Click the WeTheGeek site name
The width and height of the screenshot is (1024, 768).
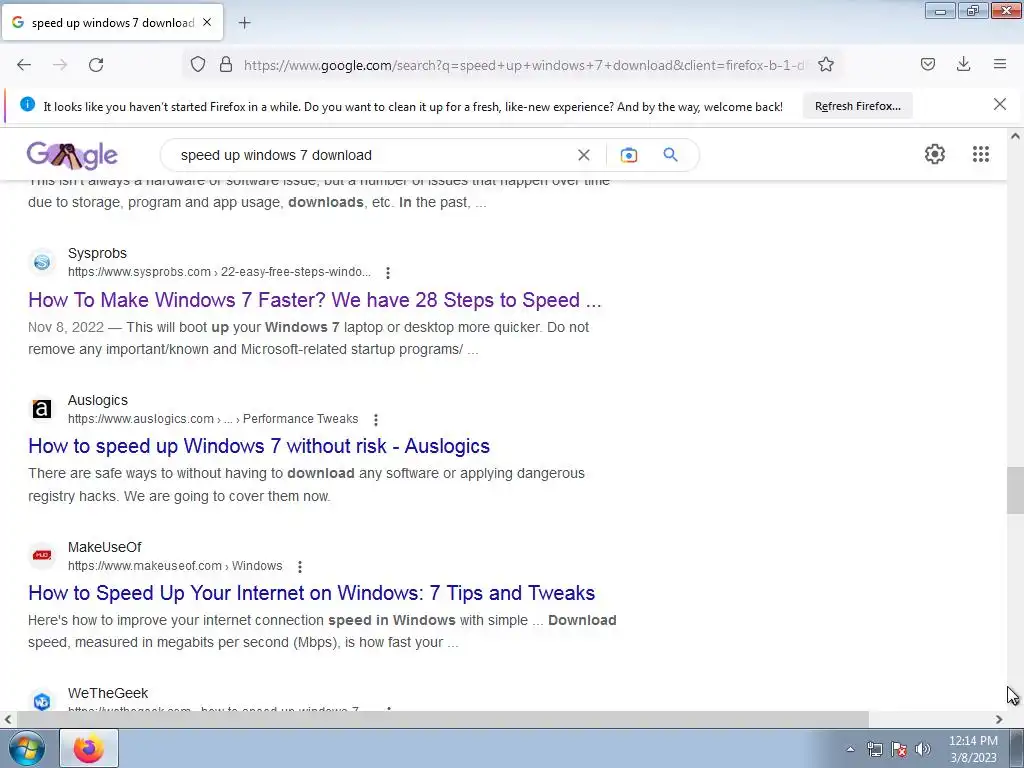pos(108,693)
